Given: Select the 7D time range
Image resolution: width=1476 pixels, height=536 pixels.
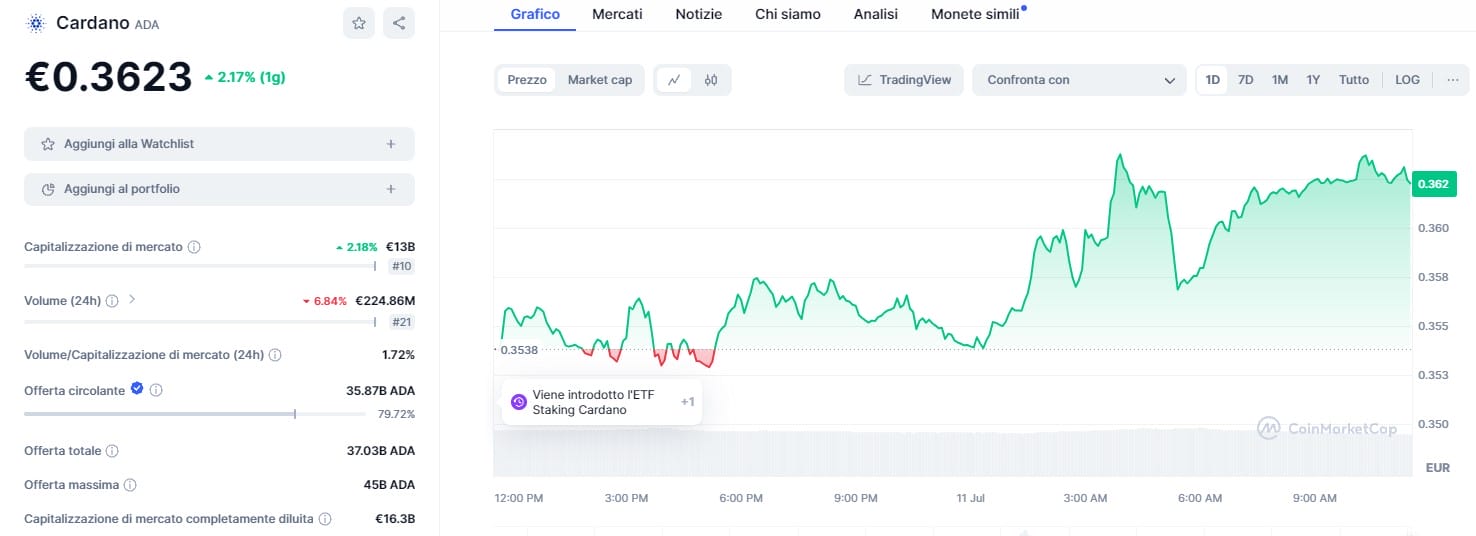Looking at the screenshot, I should point(1245,80).
